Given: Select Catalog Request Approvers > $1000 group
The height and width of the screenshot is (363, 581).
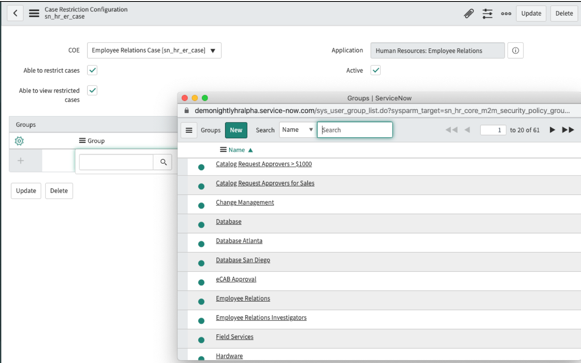Looking at the screenshot, I should click(264, 164).
